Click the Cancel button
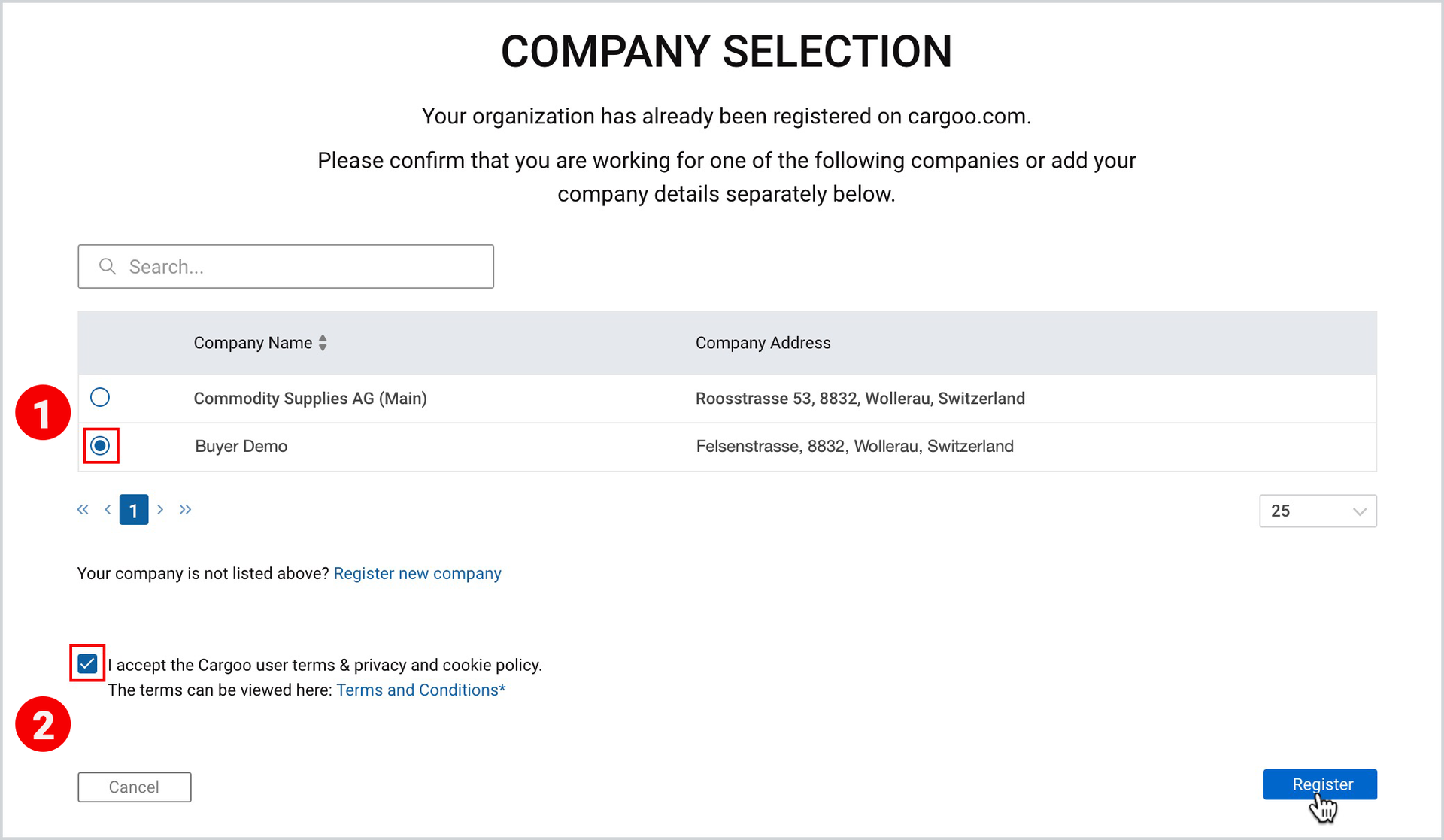Viewport: 1444px width, 840px height. coord(135,787)
